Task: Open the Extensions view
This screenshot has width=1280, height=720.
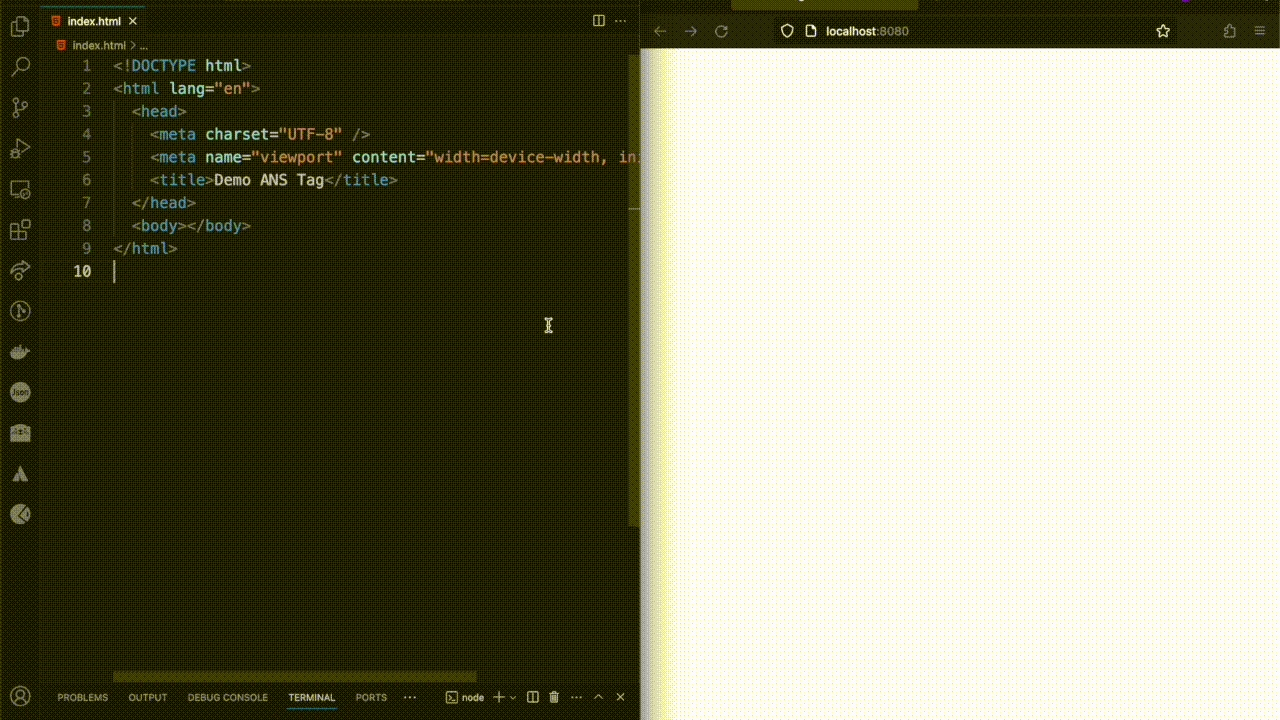Action: pos(20,230)
